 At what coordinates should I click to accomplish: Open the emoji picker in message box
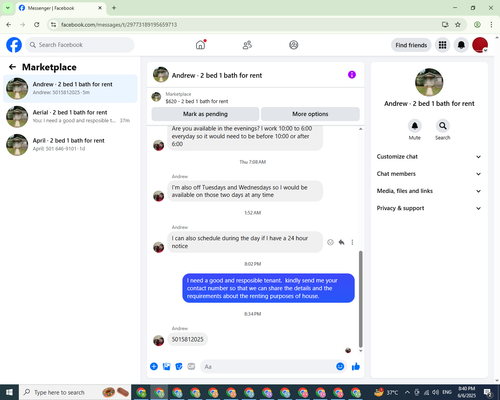[340, 367]
